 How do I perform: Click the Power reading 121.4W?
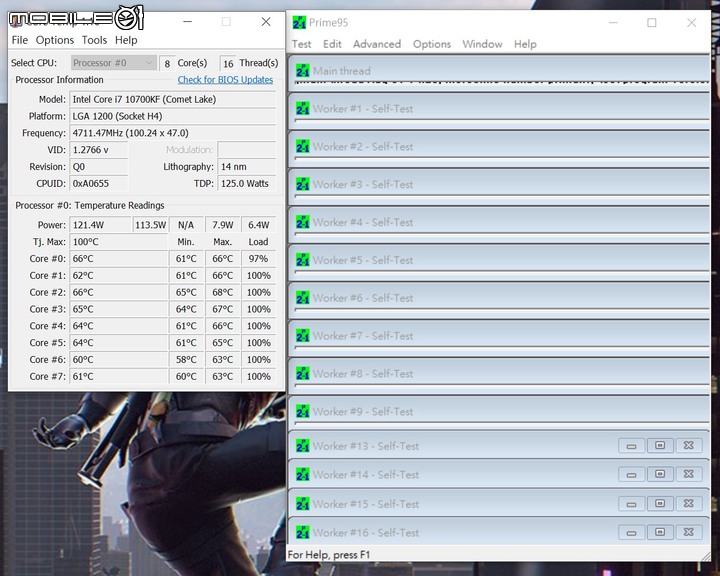point(100,225)
